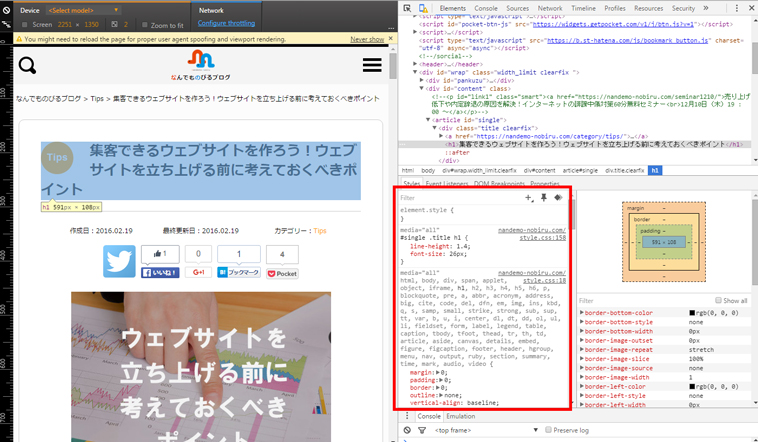Collapse the div id="wrap" node
This screenshot has height=442, width=758.
415,72
